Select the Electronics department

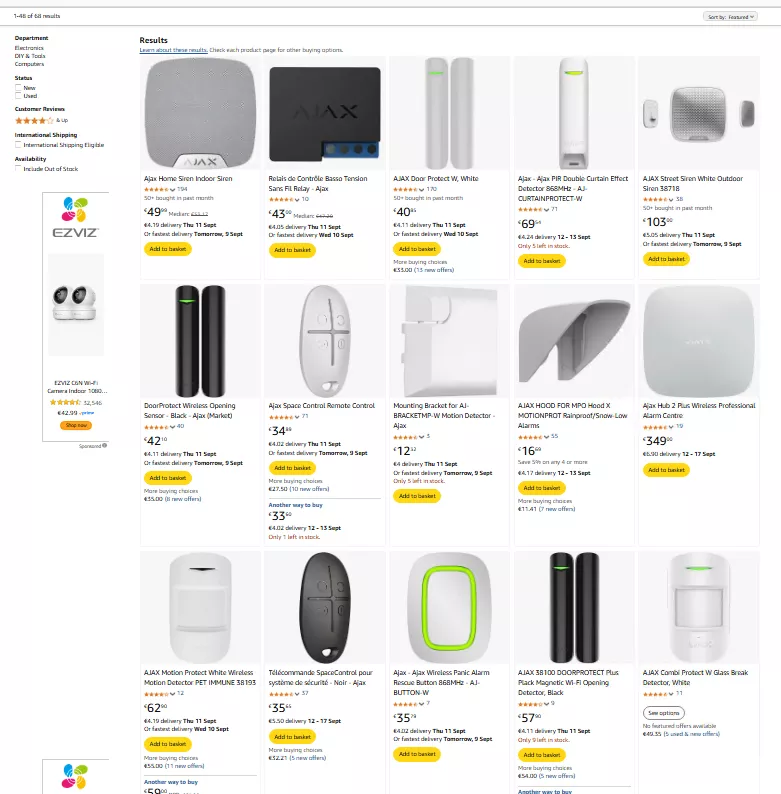(x=29, y=48)
